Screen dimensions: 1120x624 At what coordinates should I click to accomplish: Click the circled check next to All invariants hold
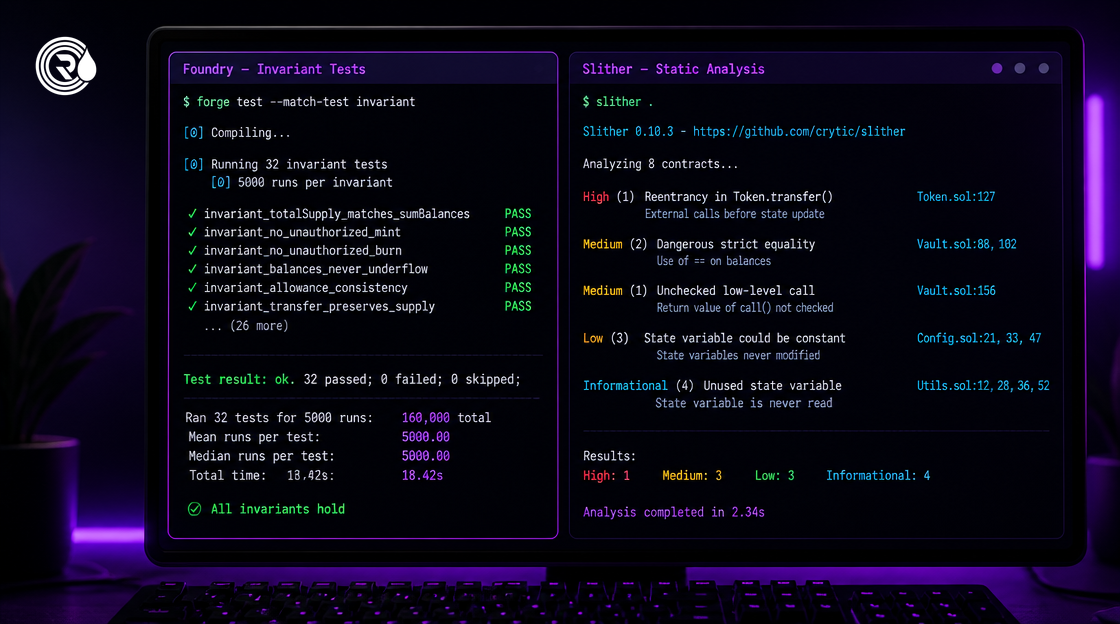(x=194, y=509)
